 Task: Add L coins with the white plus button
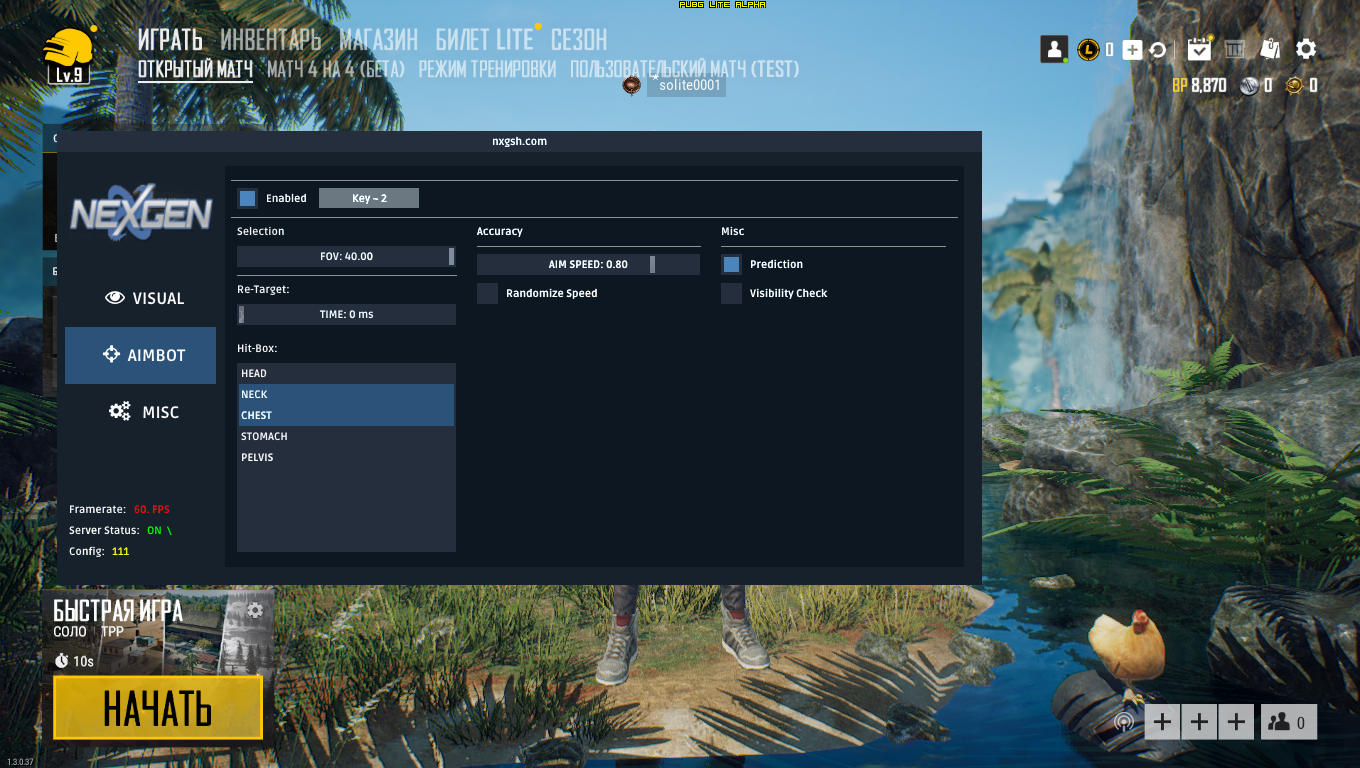coord(1132,49)
